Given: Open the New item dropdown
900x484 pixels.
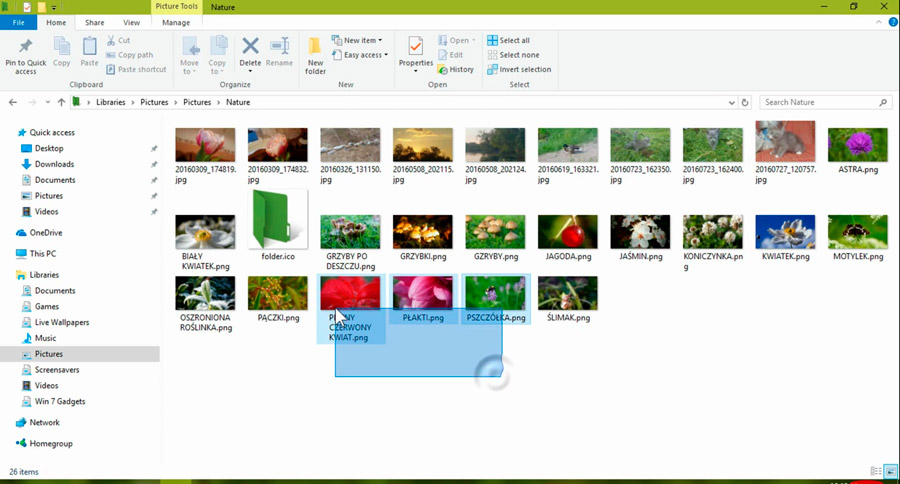Looking at the screenshot, I should (x=357, y=40).
